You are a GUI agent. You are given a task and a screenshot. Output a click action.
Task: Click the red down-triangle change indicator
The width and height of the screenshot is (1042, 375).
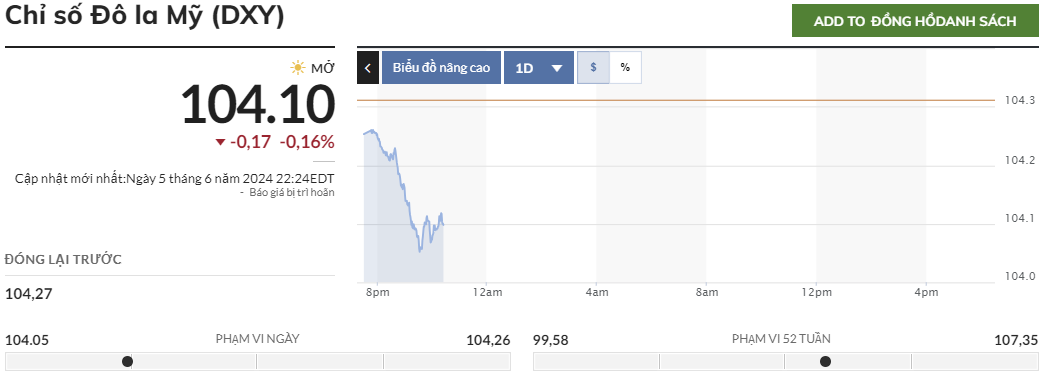(221, 142)
